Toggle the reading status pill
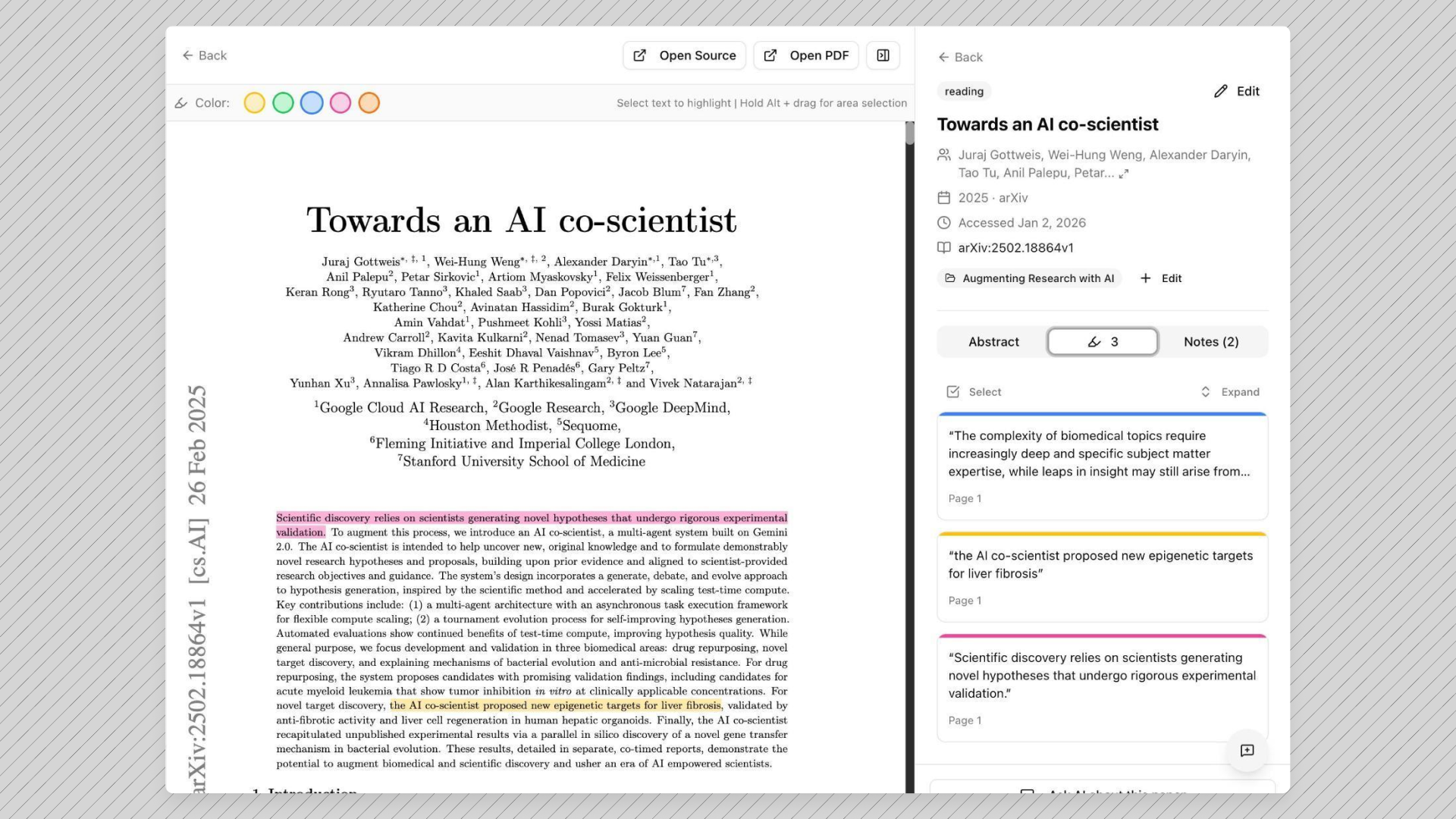This screenshot has width=1456, height=819. click(963, 91)
